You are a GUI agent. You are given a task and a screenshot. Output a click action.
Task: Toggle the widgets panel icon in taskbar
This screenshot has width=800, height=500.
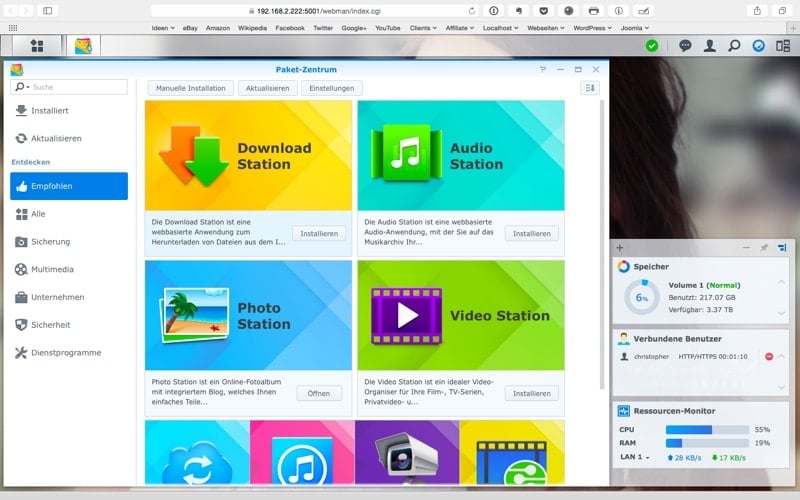pyautogui.click(x=783, y=46)
